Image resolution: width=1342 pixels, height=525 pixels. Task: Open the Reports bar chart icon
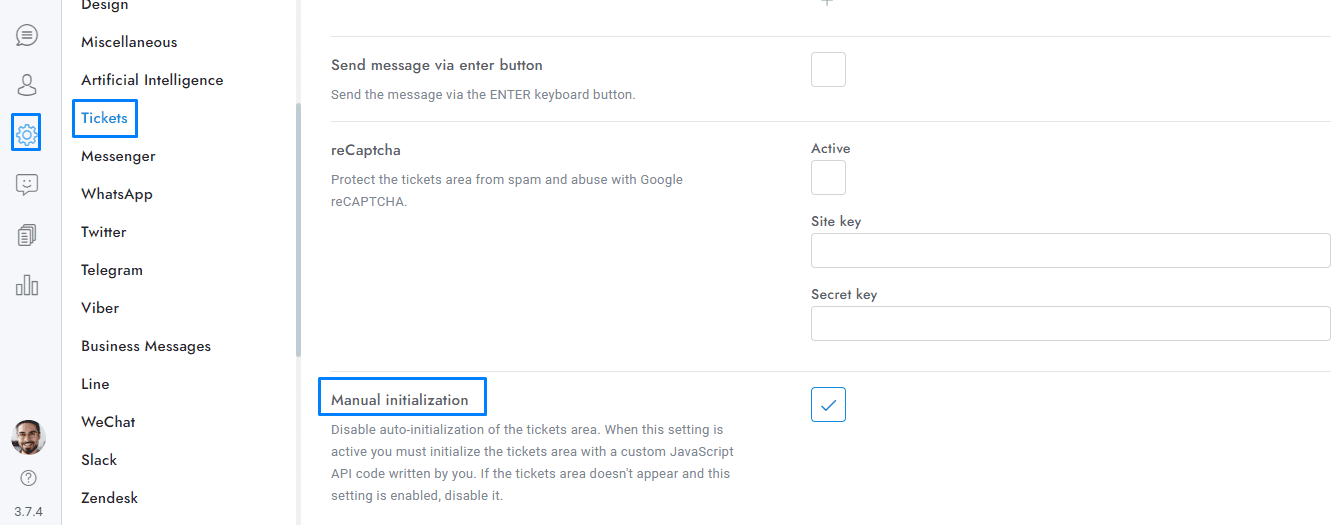coord(27,285)
